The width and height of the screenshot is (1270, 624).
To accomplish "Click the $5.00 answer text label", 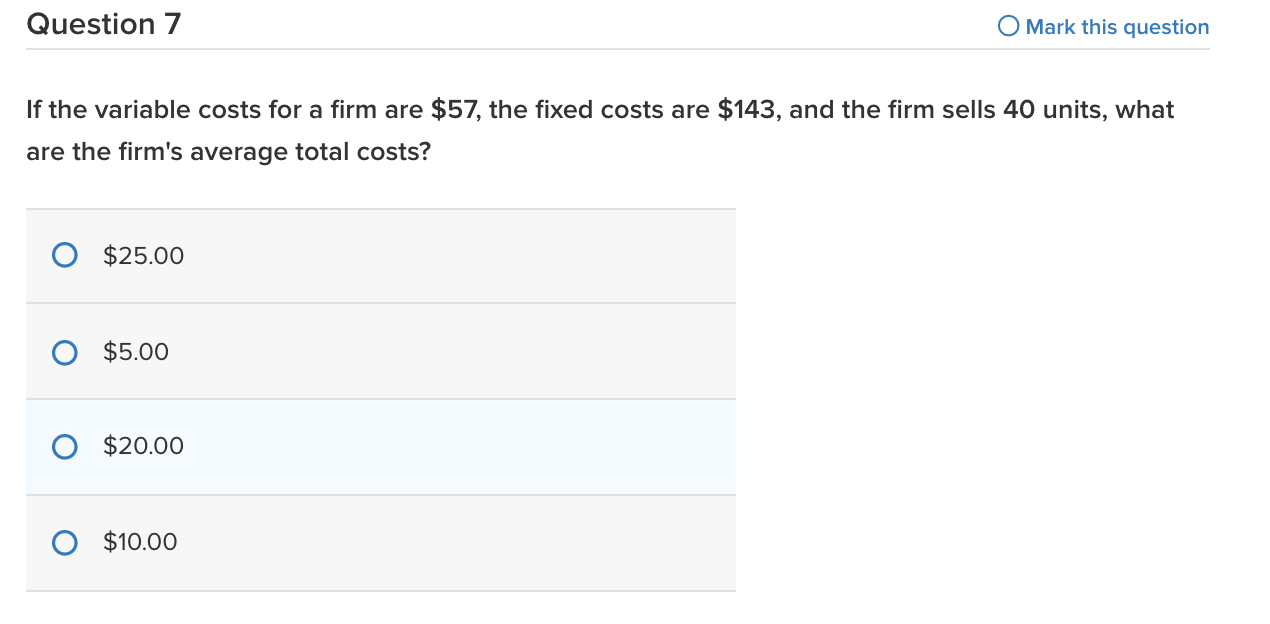I will pos(135,352).
